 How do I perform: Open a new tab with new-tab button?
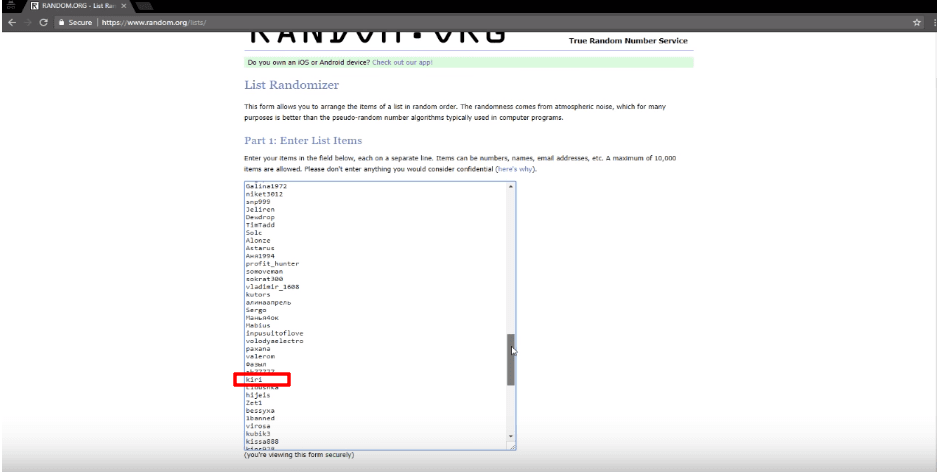click(x=144, y=6)
